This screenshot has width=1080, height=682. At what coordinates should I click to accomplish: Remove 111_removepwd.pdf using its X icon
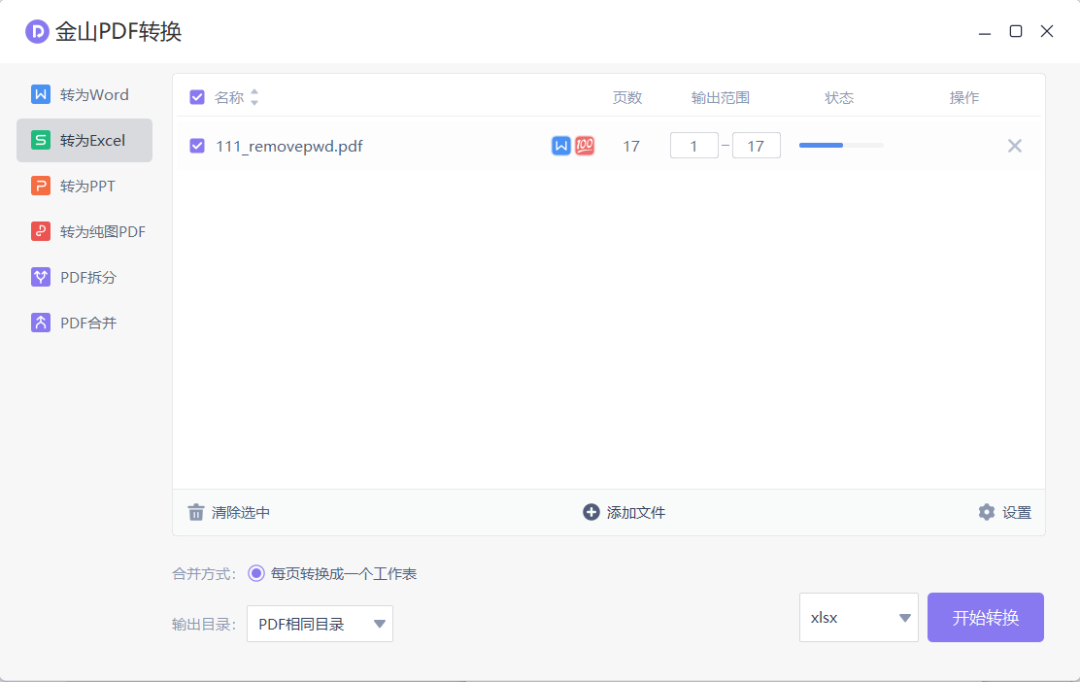[1015, 146]
